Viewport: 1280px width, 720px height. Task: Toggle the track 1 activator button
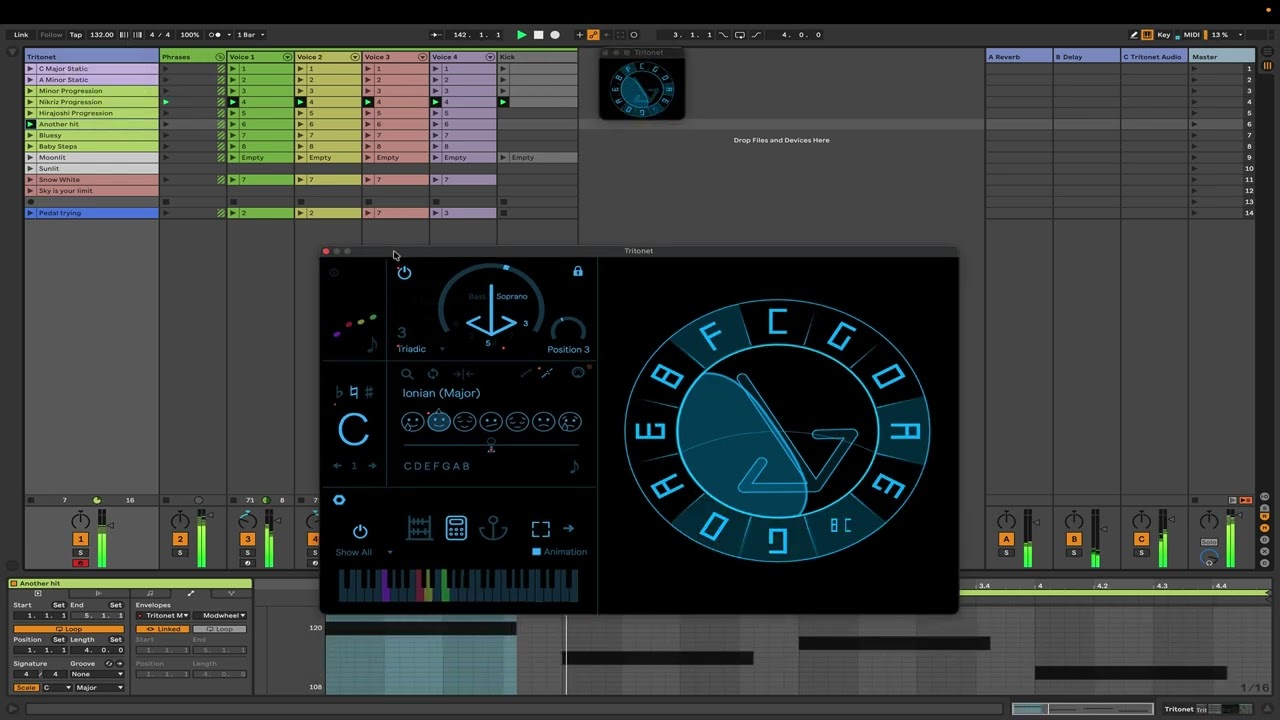[80, 539]
